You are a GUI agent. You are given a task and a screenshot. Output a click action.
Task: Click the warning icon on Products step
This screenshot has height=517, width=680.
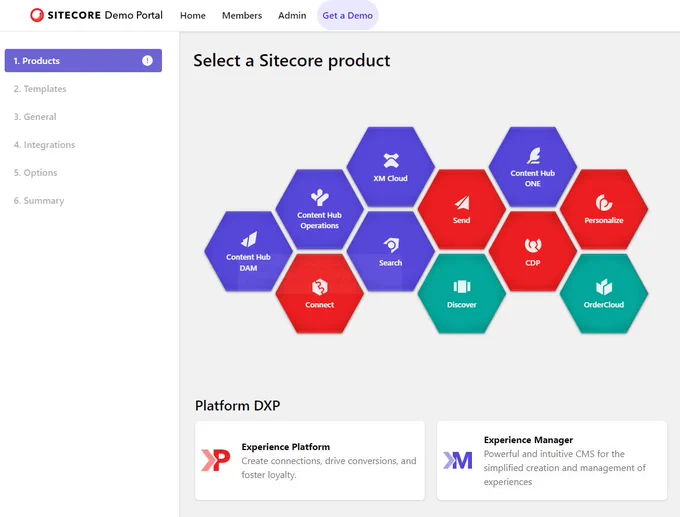click(x=147, y=61)
